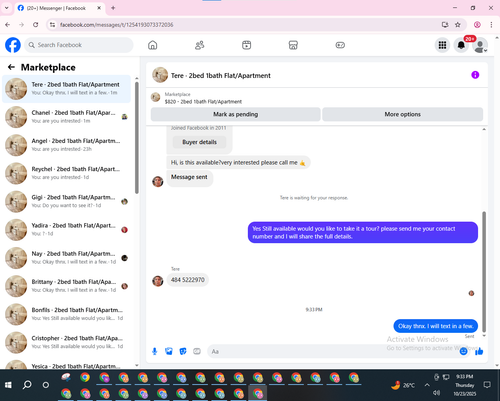Open Chrome's three-dot menu

click(x=491, y=25)
